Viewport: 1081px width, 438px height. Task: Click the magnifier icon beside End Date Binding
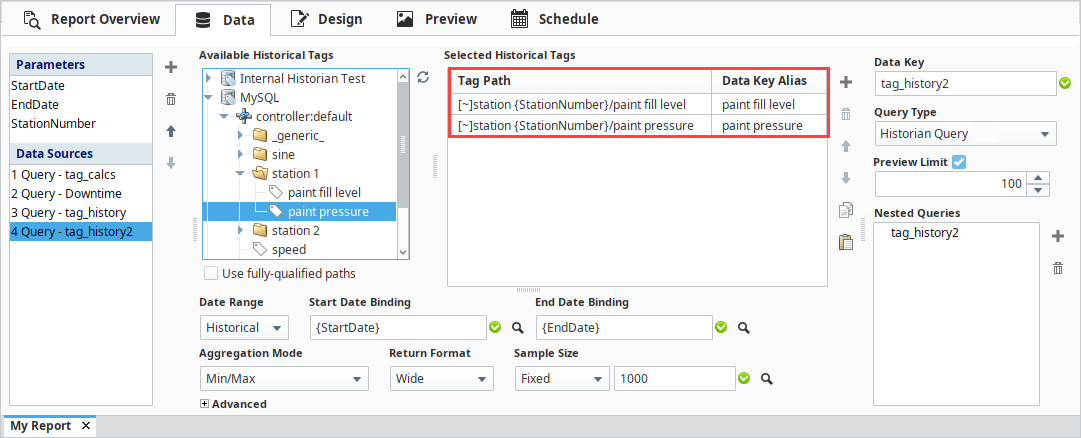744,327
